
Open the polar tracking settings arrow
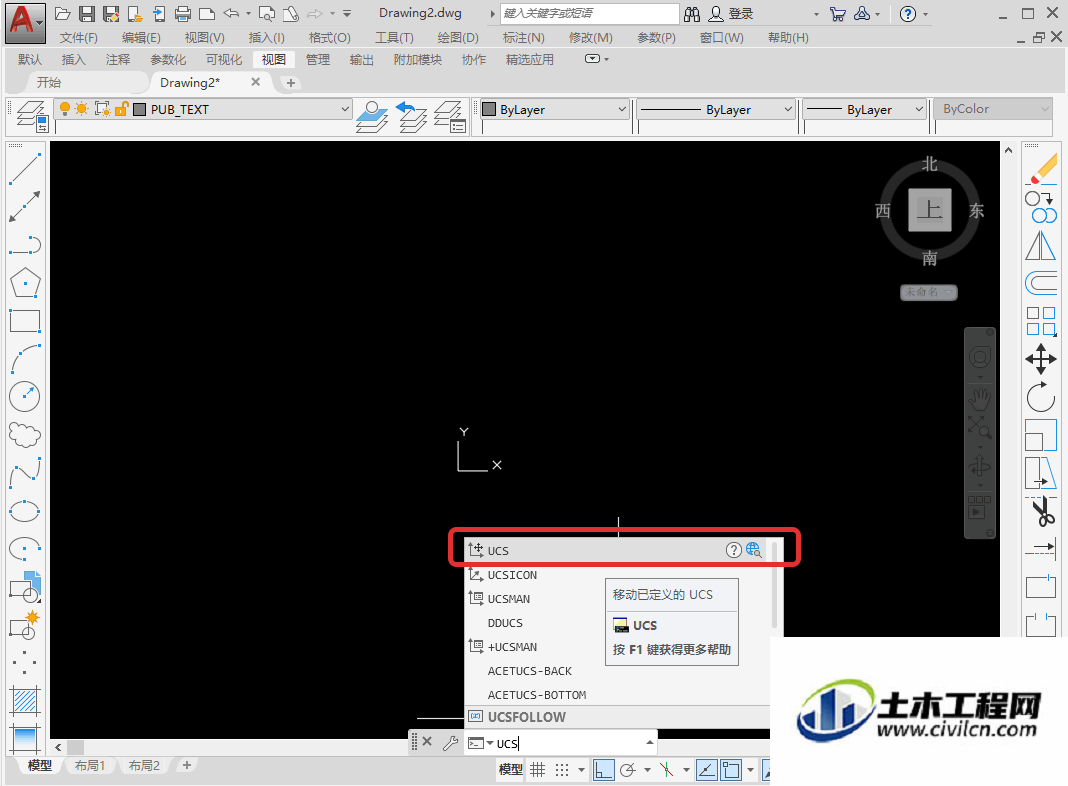pos(647,770)
